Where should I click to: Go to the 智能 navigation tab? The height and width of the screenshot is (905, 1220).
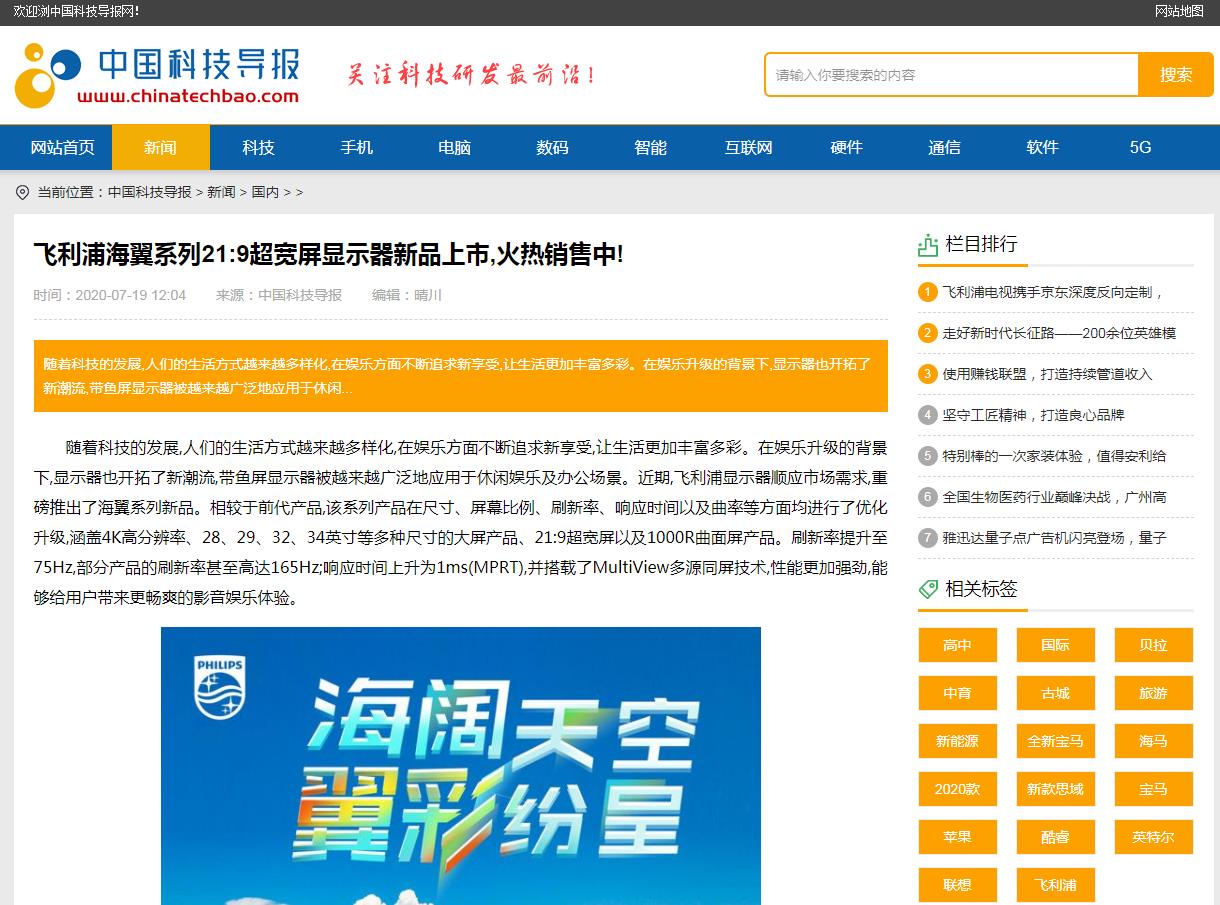(651, 148)
